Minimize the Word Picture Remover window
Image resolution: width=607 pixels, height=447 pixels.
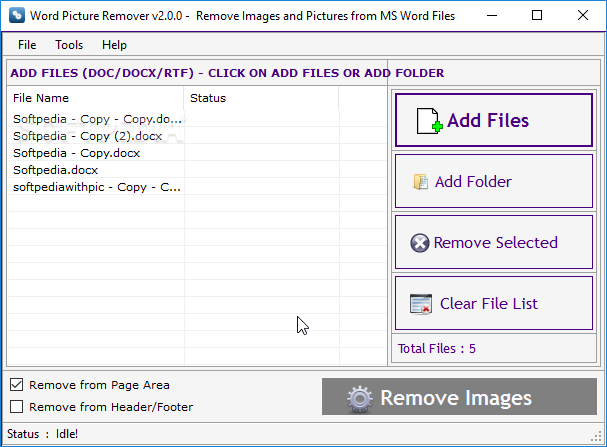[492, 15]
